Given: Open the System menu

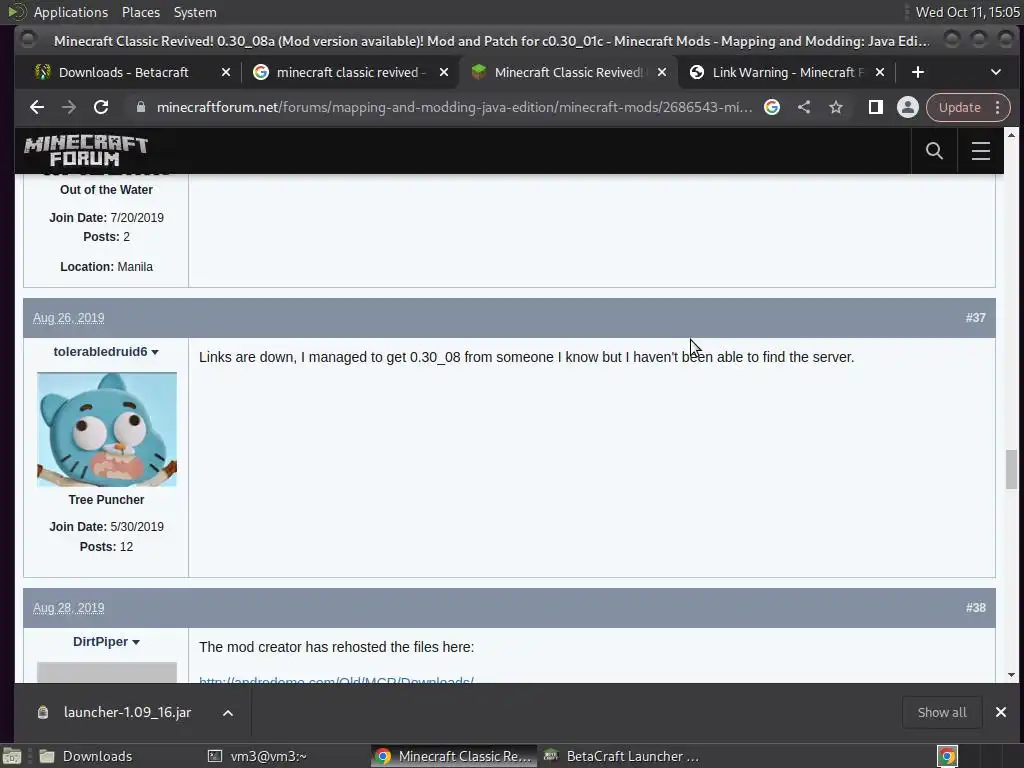Looking at the screenshot, I should pyautogui.click(x=195, y=12).
